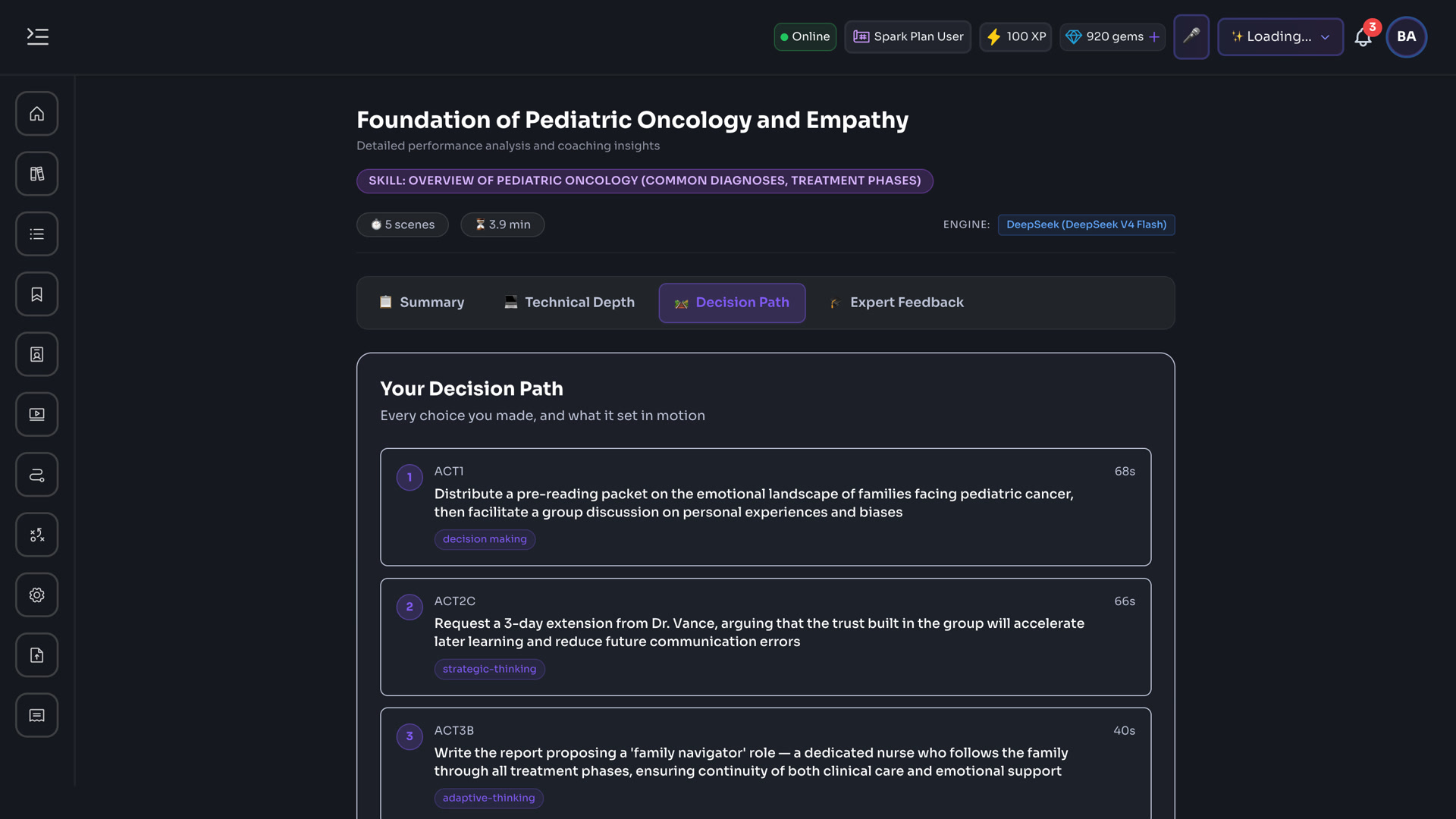Viewport: 1456px width, 819px height.
Task: Switch to the Summary tab
Action: [422, 303]
